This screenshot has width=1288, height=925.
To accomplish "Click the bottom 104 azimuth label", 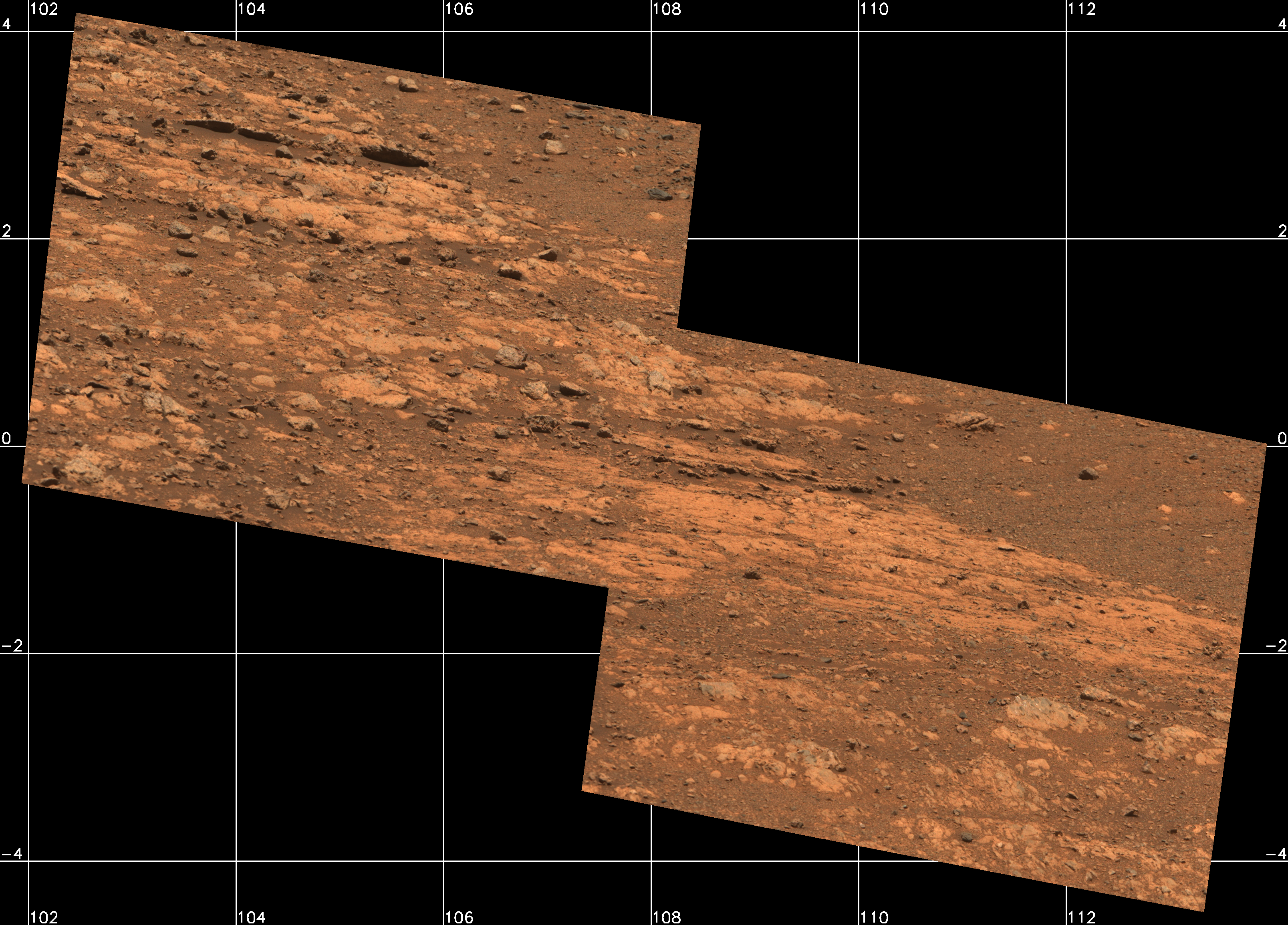I will (x=252, y=917).
